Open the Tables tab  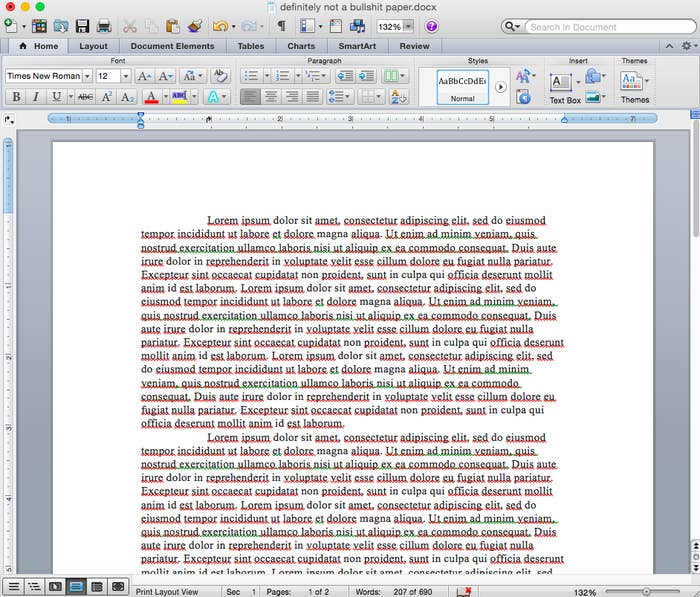(x=250, y=46)
